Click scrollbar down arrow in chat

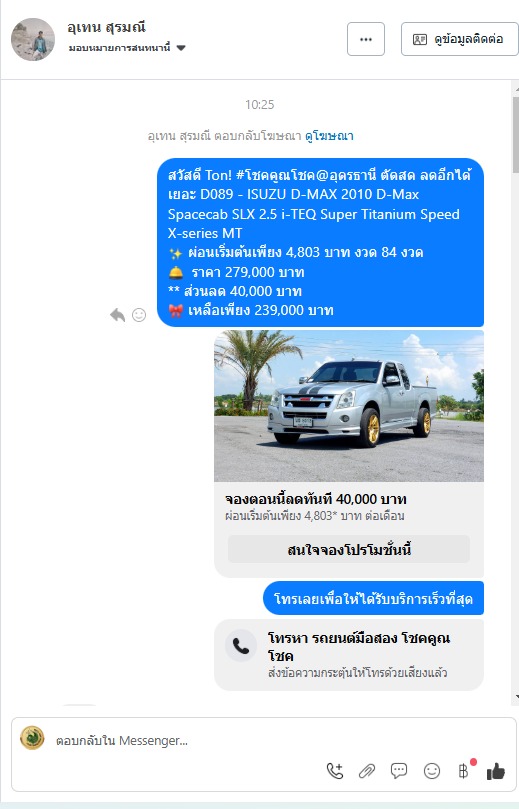tap(516, 697)
